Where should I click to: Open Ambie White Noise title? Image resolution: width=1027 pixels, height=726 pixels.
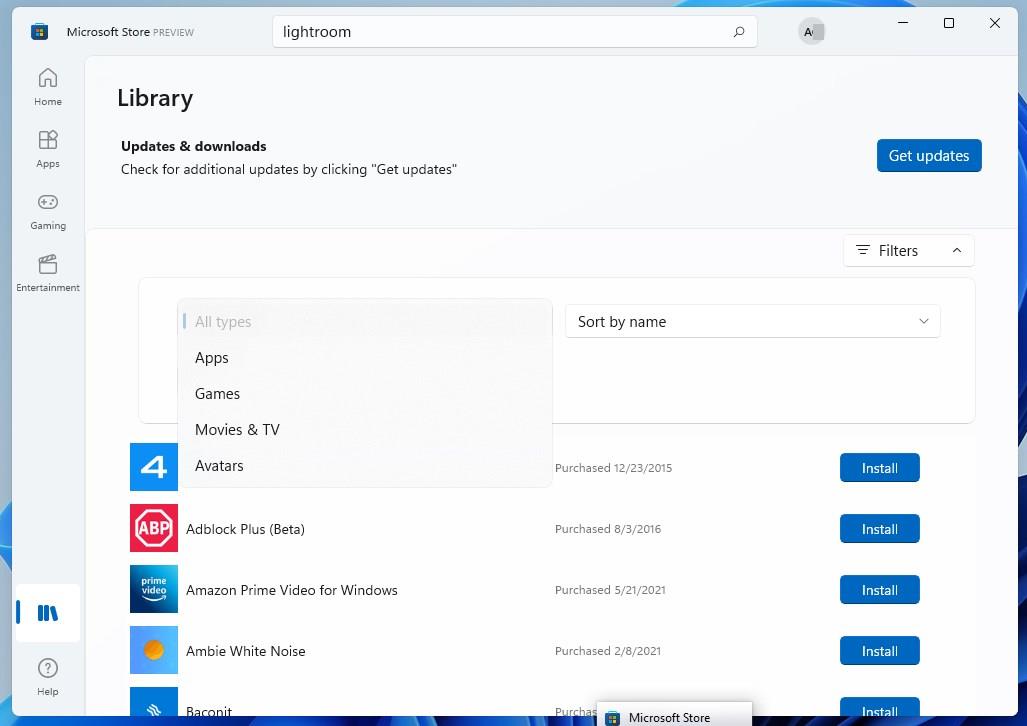[246, 651]
